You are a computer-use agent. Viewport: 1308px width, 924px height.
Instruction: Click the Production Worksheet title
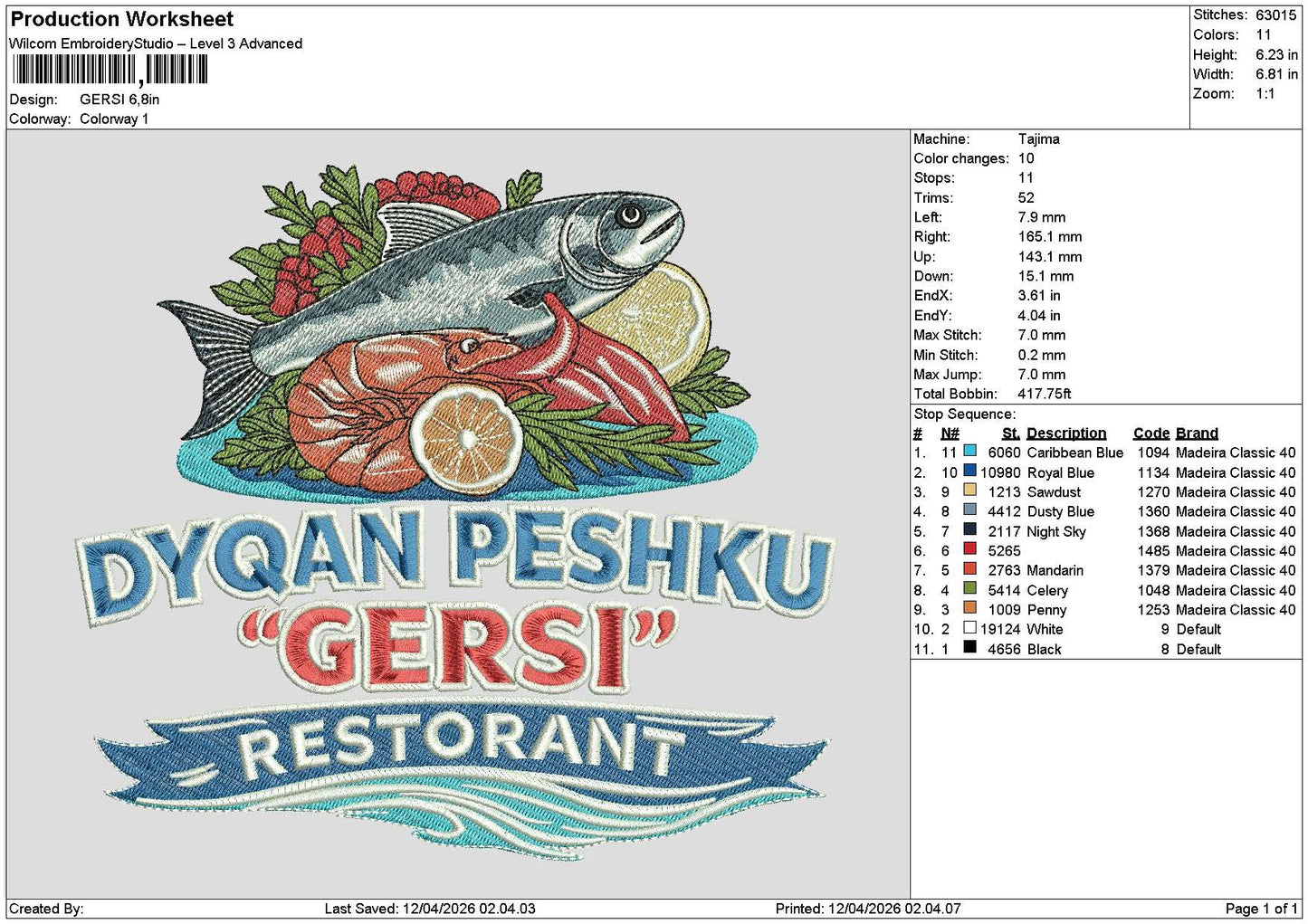pos(122,19)
